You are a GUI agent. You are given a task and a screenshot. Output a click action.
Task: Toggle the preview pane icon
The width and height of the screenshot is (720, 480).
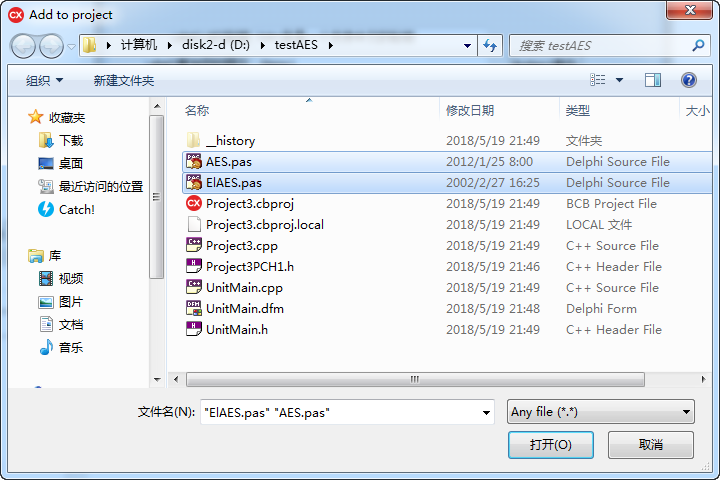652,80
